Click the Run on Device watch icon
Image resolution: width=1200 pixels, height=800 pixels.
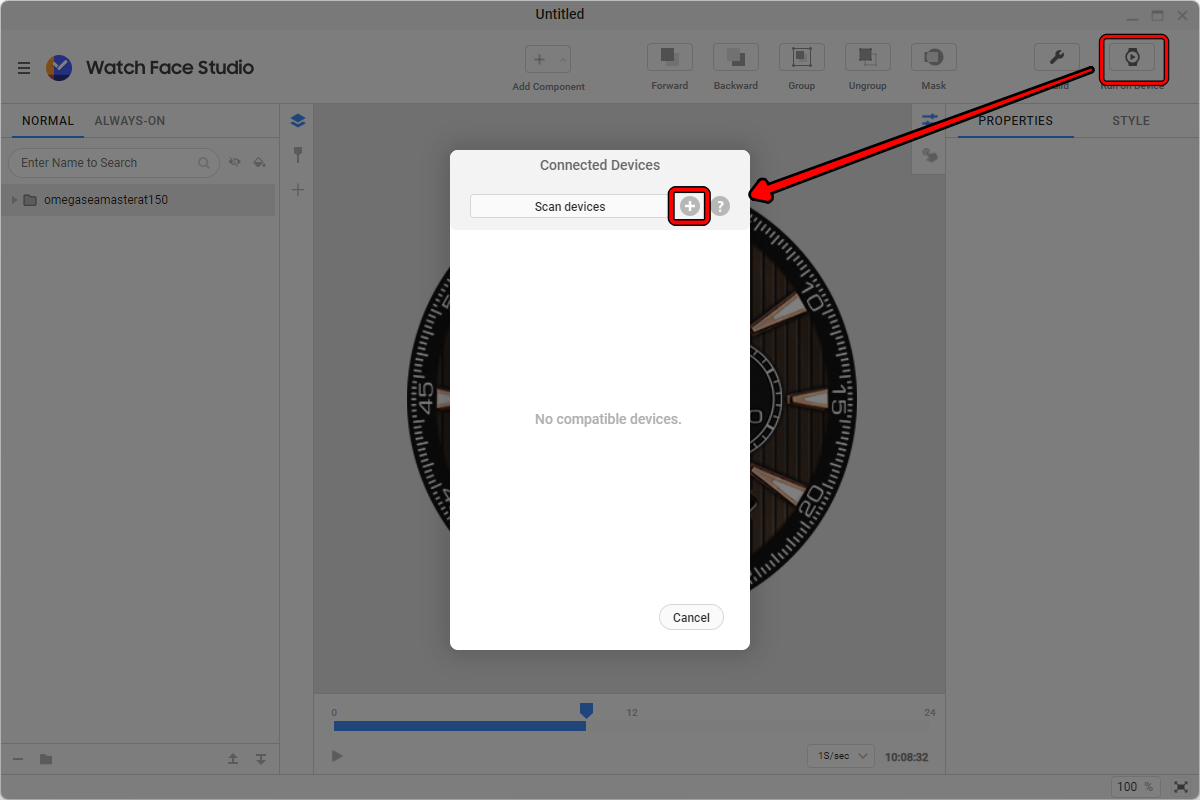point(1132,57)
